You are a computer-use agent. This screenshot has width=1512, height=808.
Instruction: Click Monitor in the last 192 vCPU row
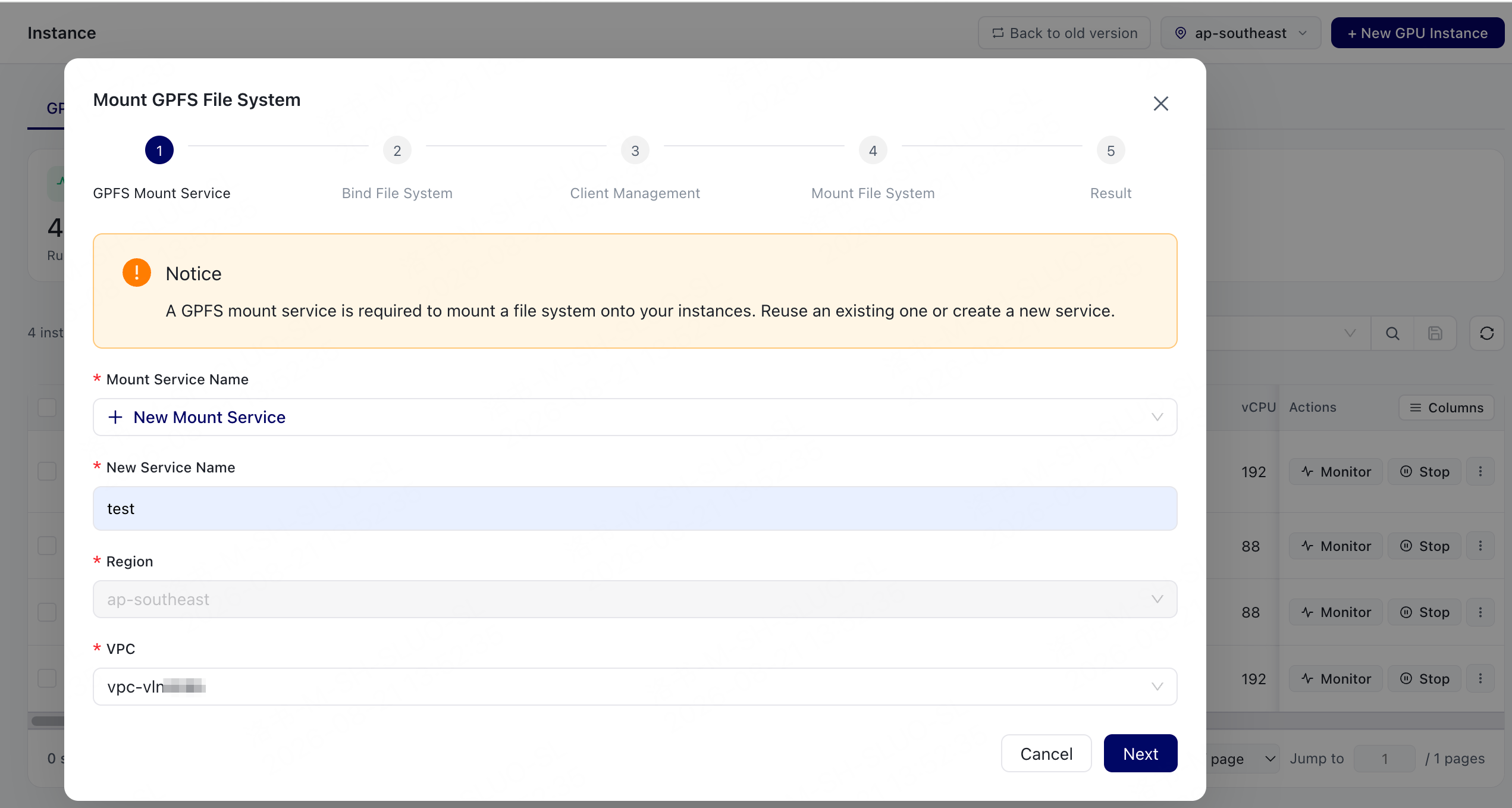1336,679
